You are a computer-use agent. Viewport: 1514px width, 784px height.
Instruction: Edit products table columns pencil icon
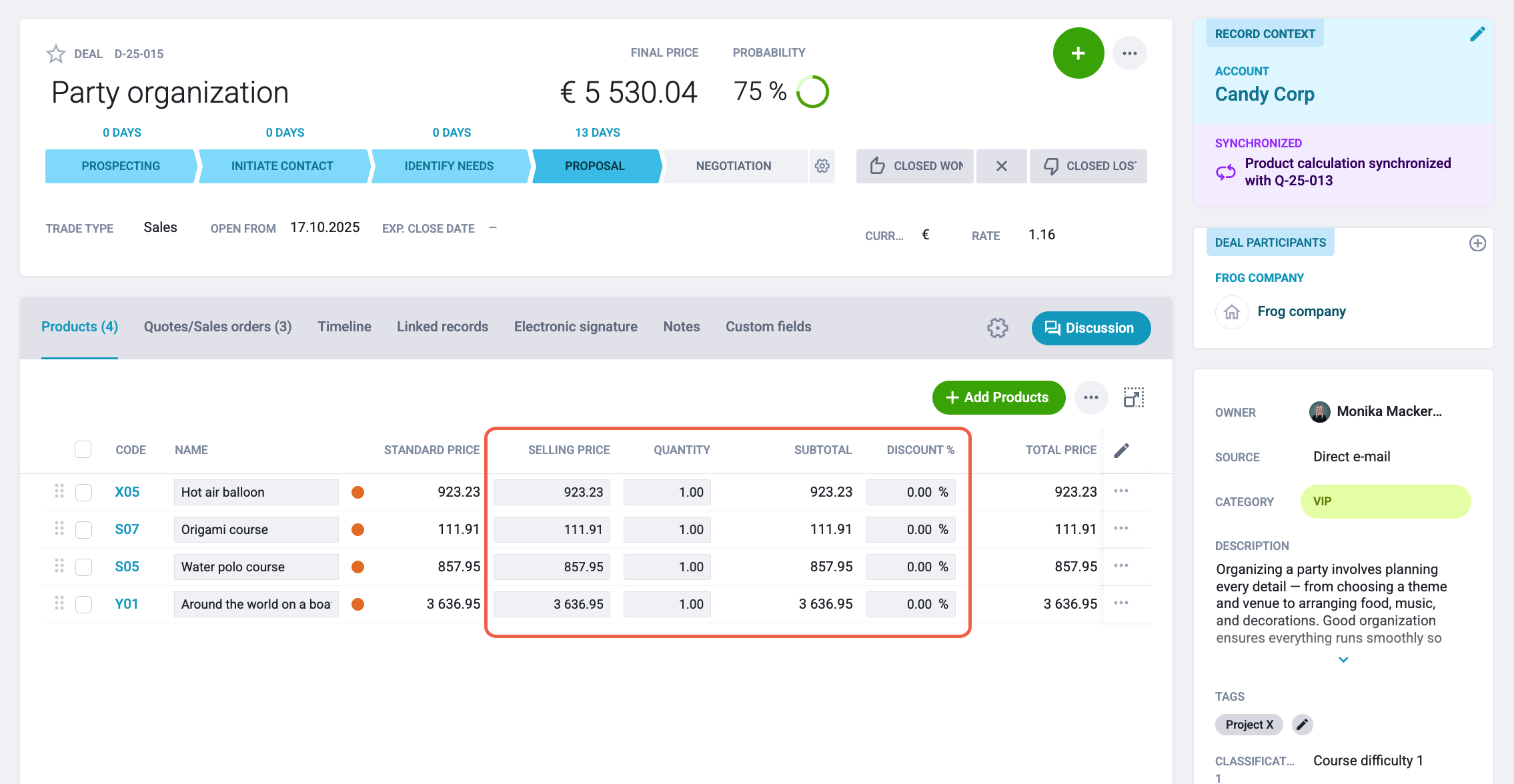pos(1122,451)
